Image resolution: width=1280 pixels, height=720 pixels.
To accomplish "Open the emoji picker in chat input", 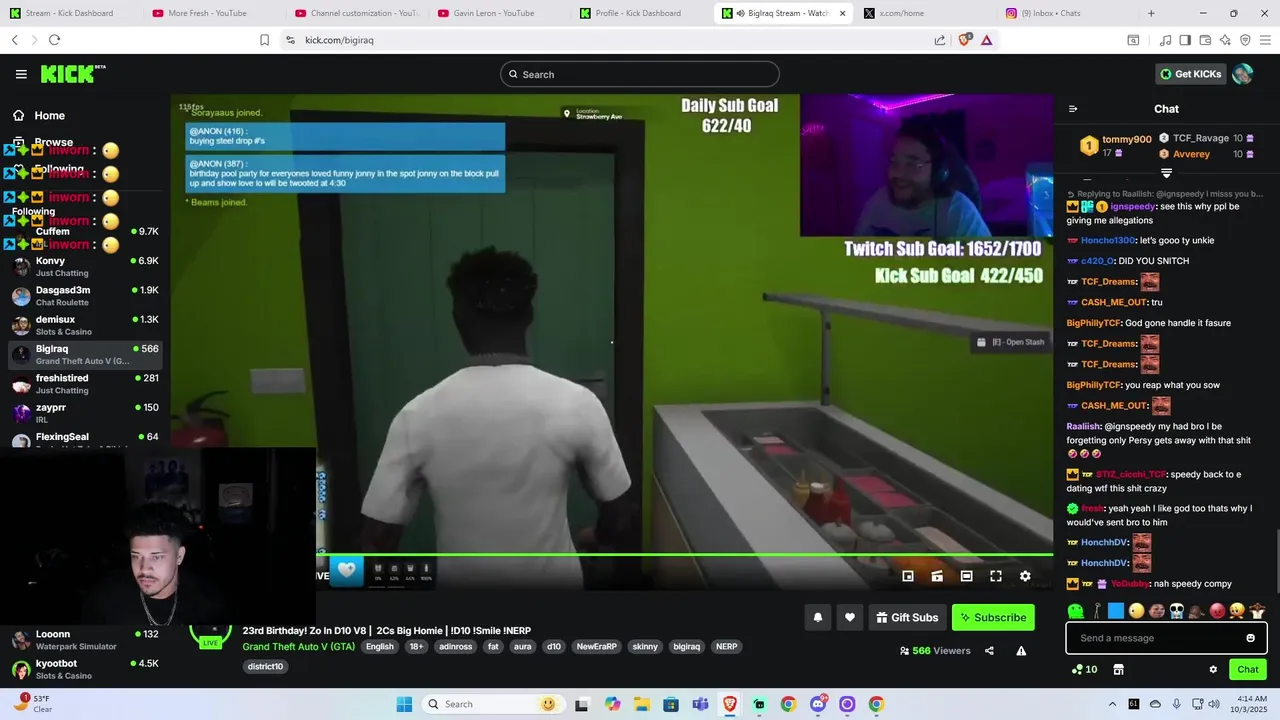I will 1250,638.
